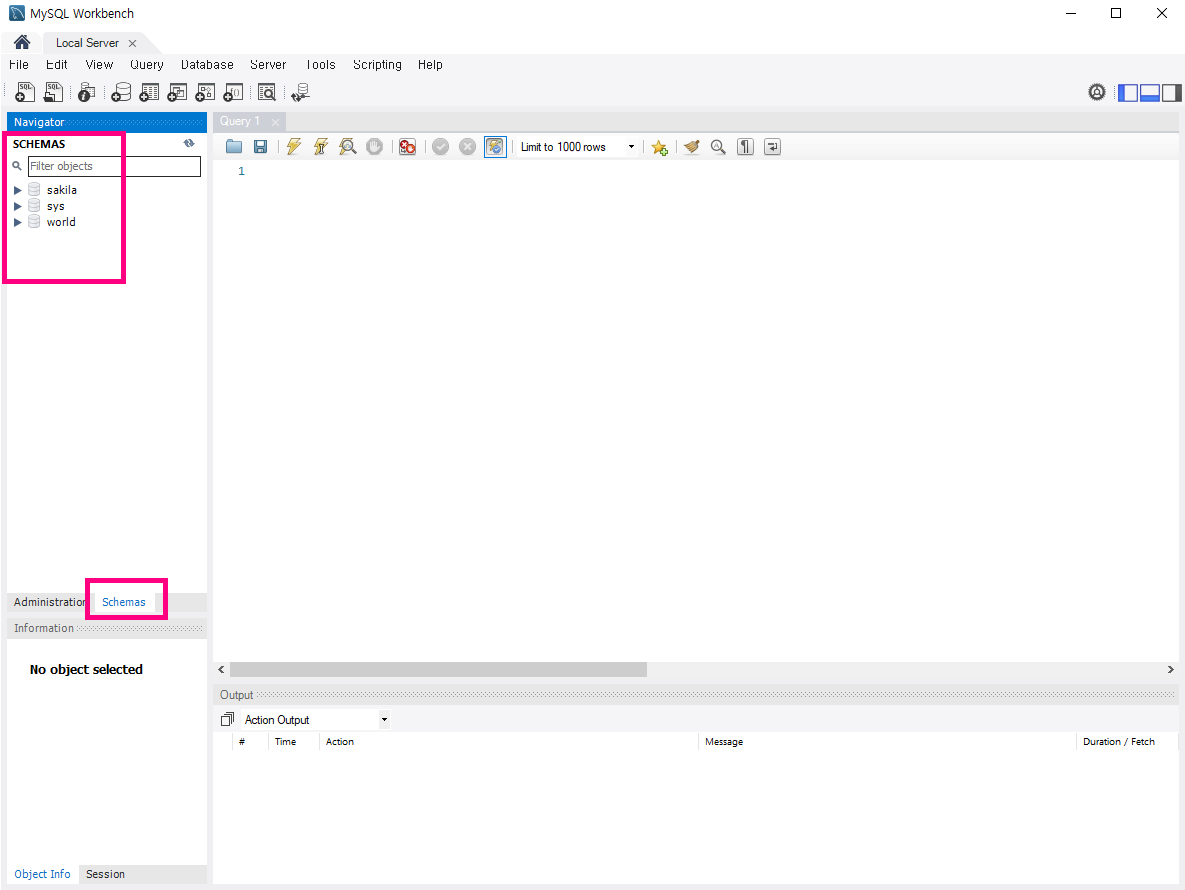Click the horizontal scrollbar thumb in editor

click(438, 669)
